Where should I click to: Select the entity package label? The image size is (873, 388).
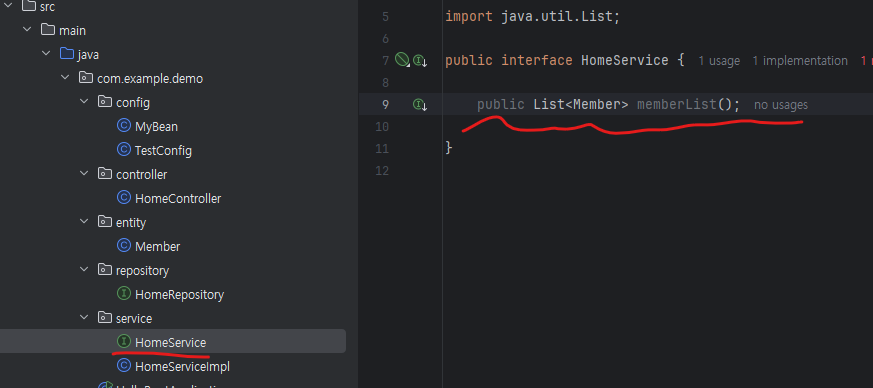pos(131,222)
